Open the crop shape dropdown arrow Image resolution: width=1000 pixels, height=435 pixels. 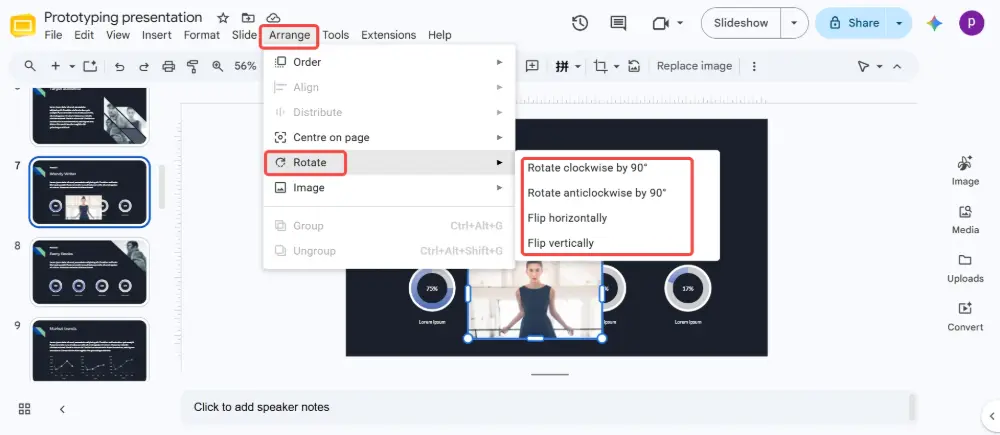tap(617, 66)
